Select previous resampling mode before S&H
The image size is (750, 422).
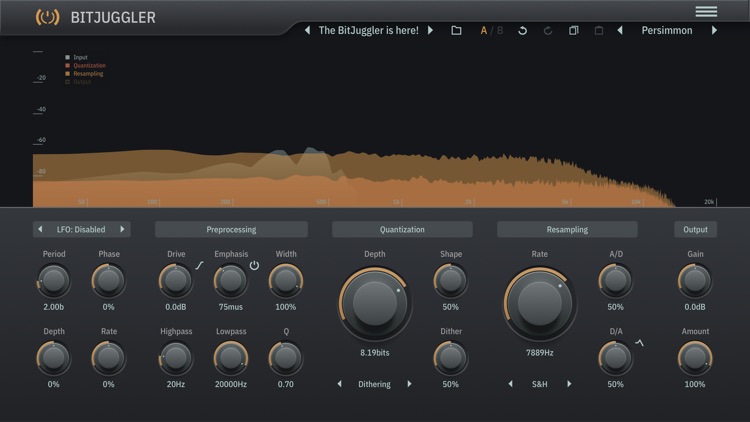511,384
